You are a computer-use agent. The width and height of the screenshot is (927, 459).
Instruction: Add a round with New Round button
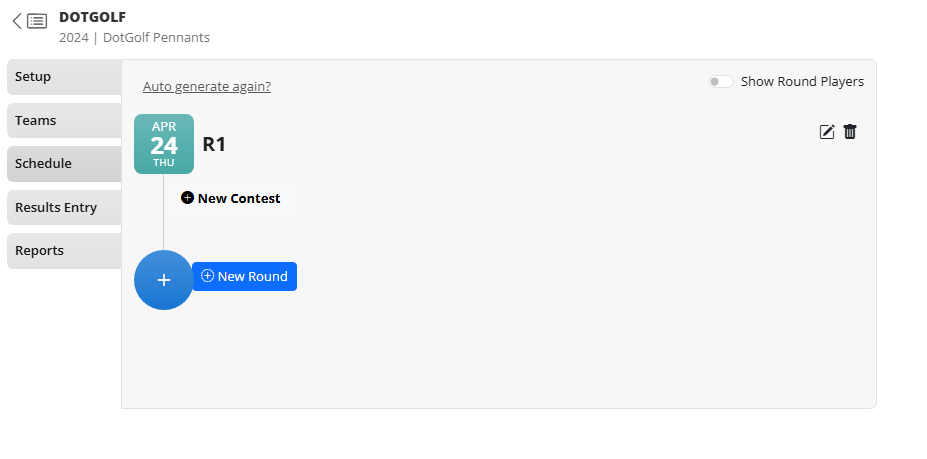[x=245, y=277]
